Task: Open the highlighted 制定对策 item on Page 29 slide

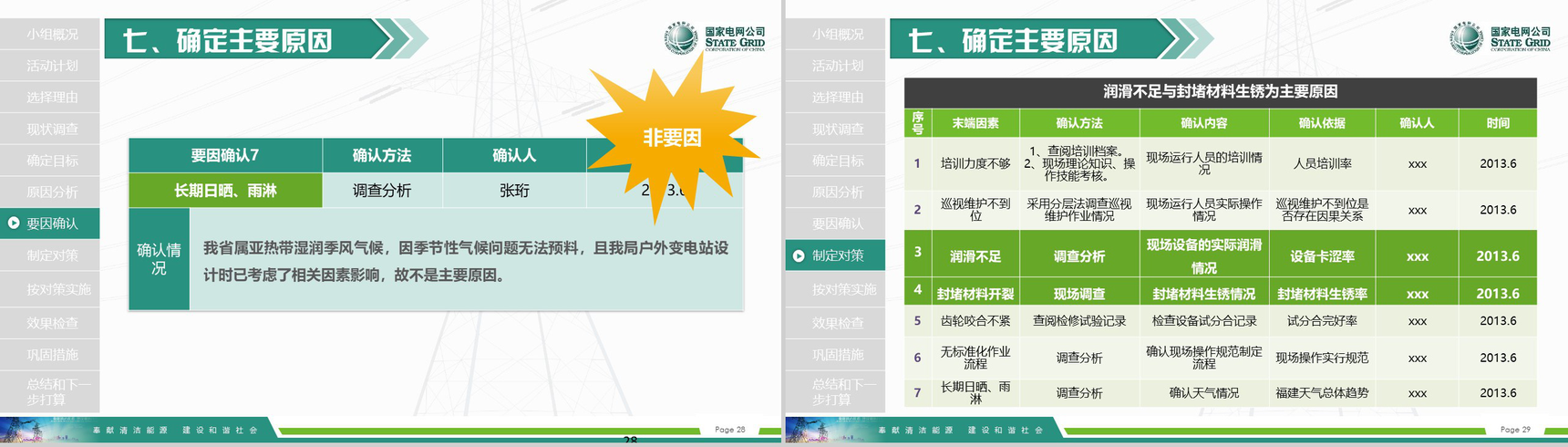Action: click(x=835, y=255)
